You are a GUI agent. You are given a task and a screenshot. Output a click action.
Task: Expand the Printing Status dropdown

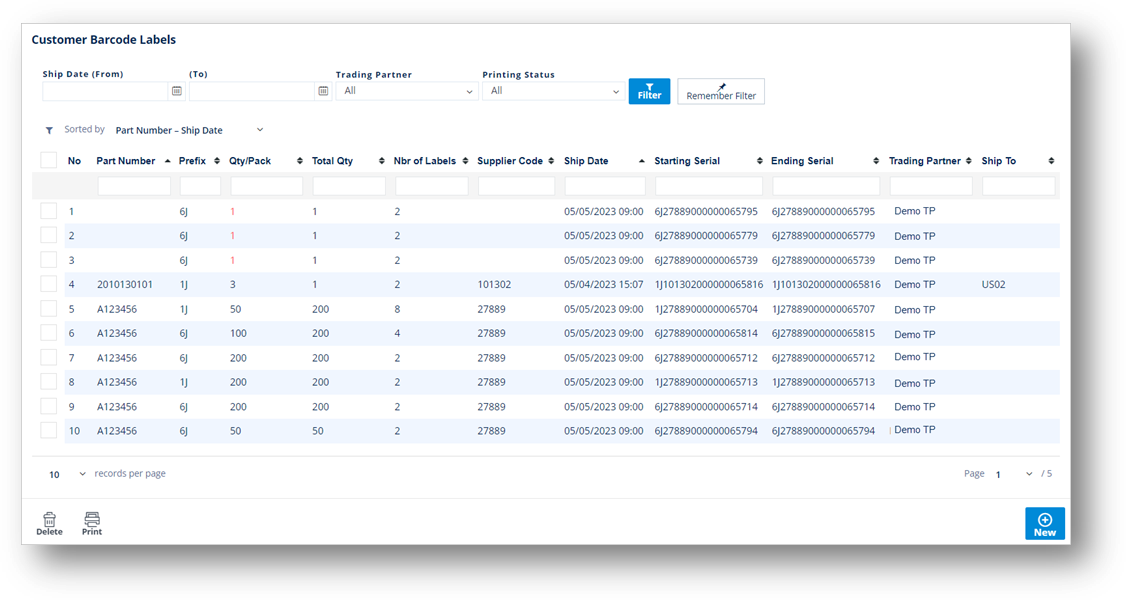click(x=552, y=90)
